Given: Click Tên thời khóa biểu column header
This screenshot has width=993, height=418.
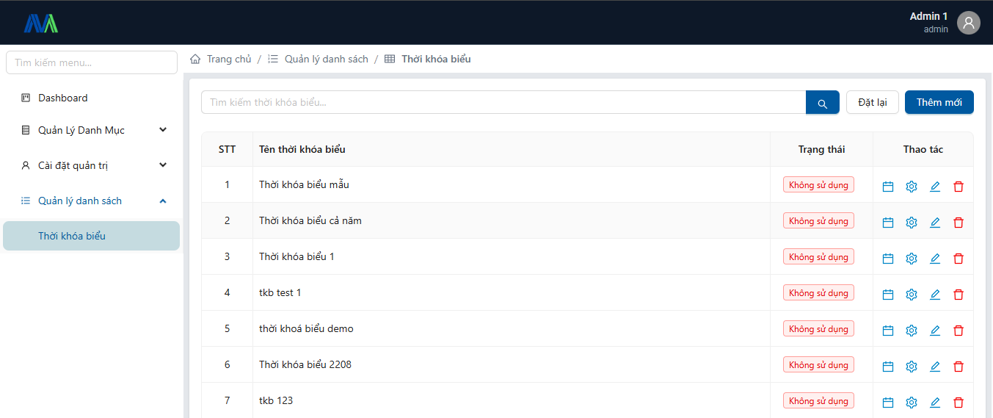Looking at the screenshot, I should [302, 149].
